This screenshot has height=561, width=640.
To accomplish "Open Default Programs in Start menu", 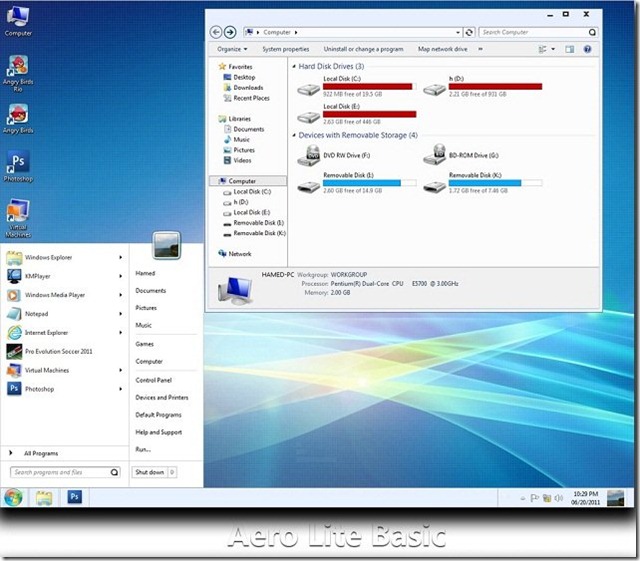I will [x=158, y=415].
